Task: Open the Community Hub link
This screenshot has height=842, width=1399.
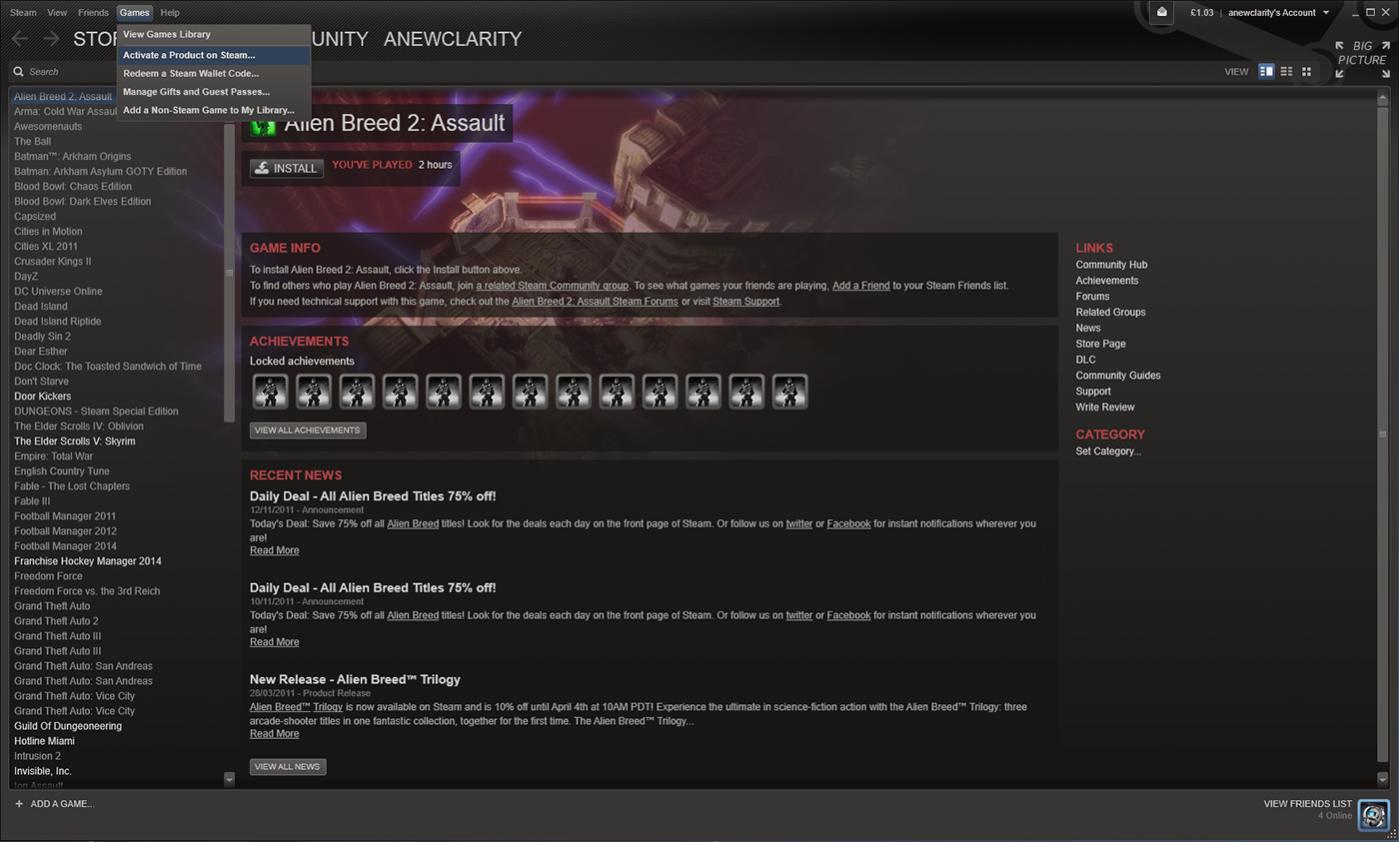Action: [1111, 265]
